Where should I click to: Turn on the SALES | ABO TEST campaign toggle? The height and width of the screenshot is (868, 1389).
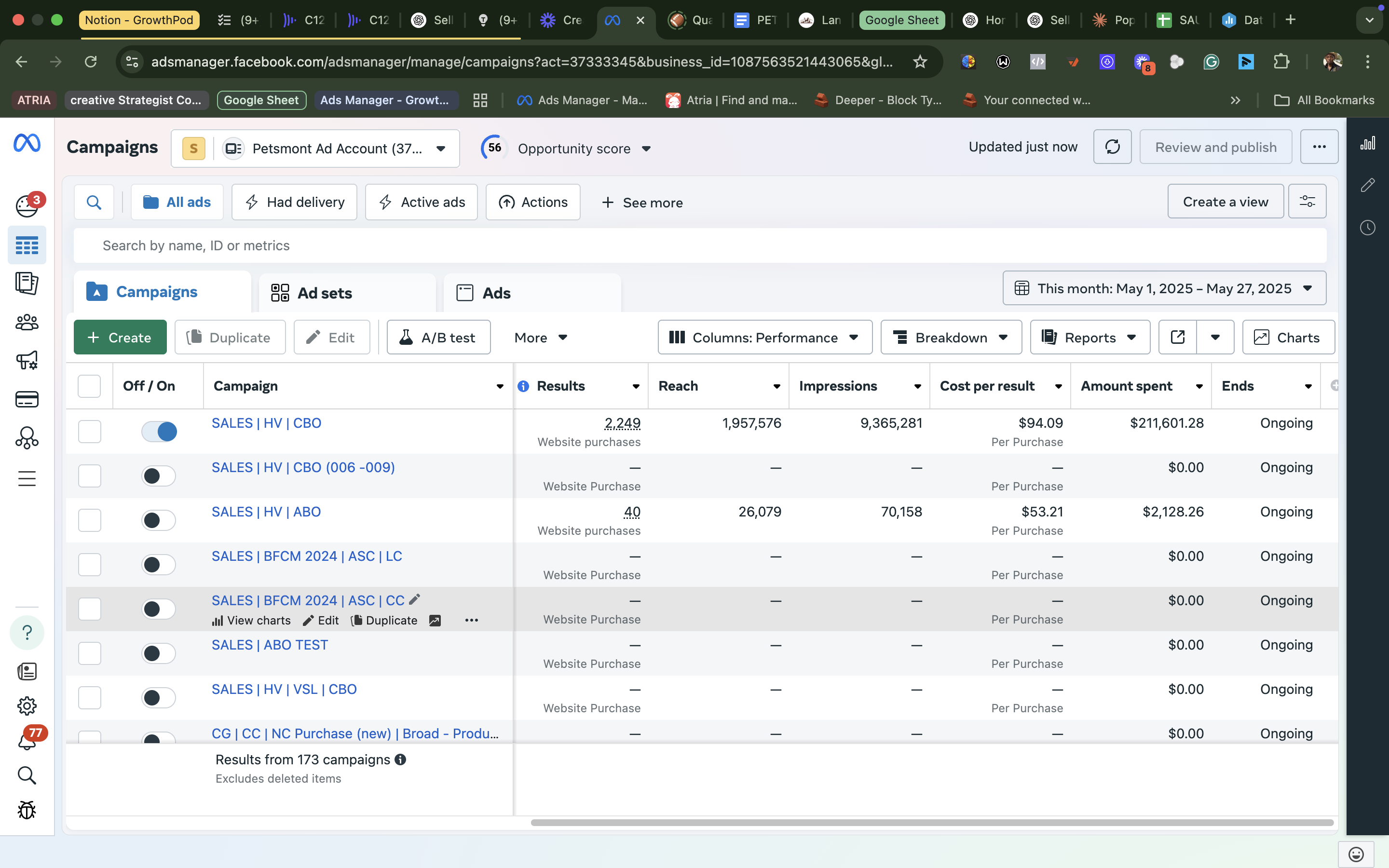pos(159,653)
